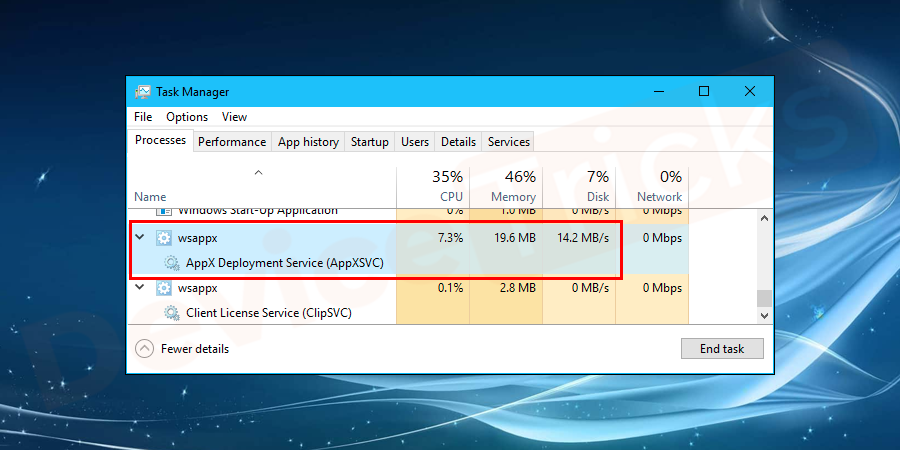This screenshot has width=900, height=450.
Task: Click the Fewer details circle arrow icon
Action: [145, 349]
